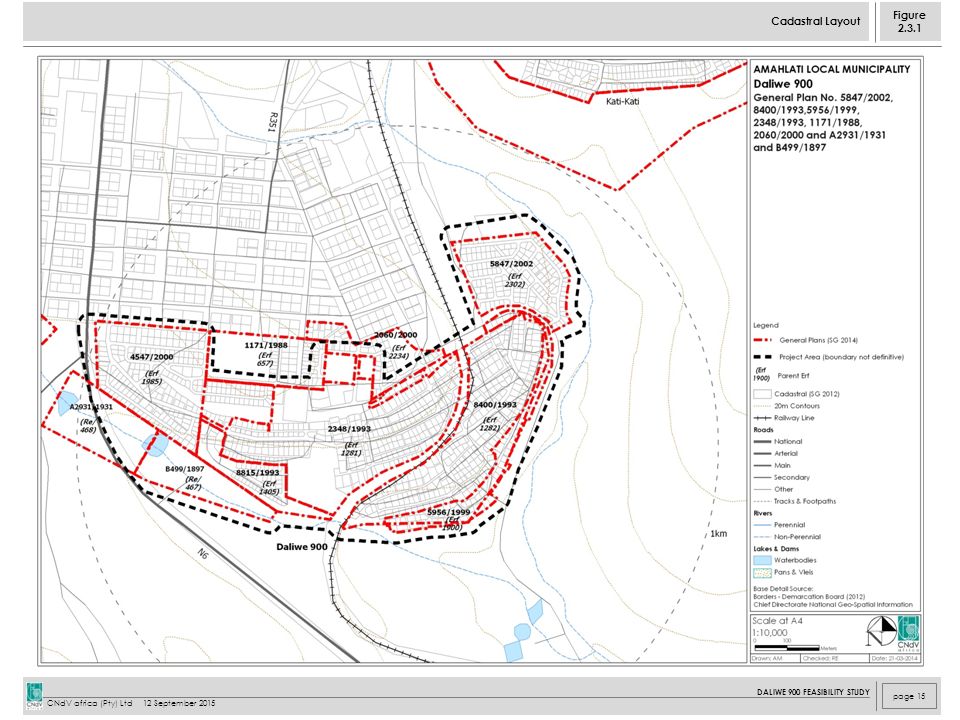Click the 'Kati-Kati' place label
The width and height of the screenshot is (960, 720).
[x=623, y=101]
